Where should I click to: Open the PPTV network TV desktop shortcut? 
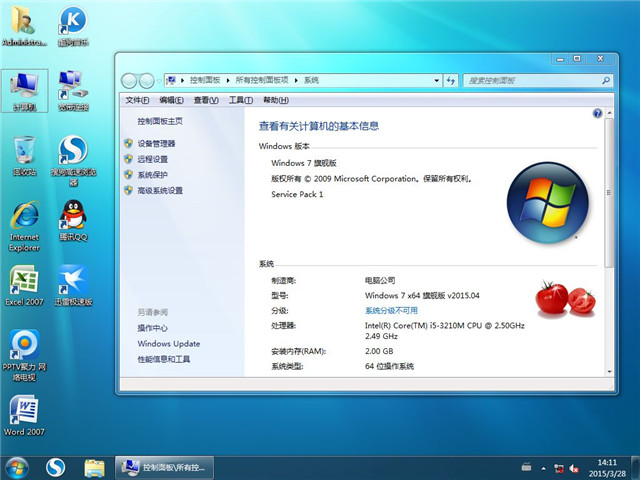click(x=24, y=356)
